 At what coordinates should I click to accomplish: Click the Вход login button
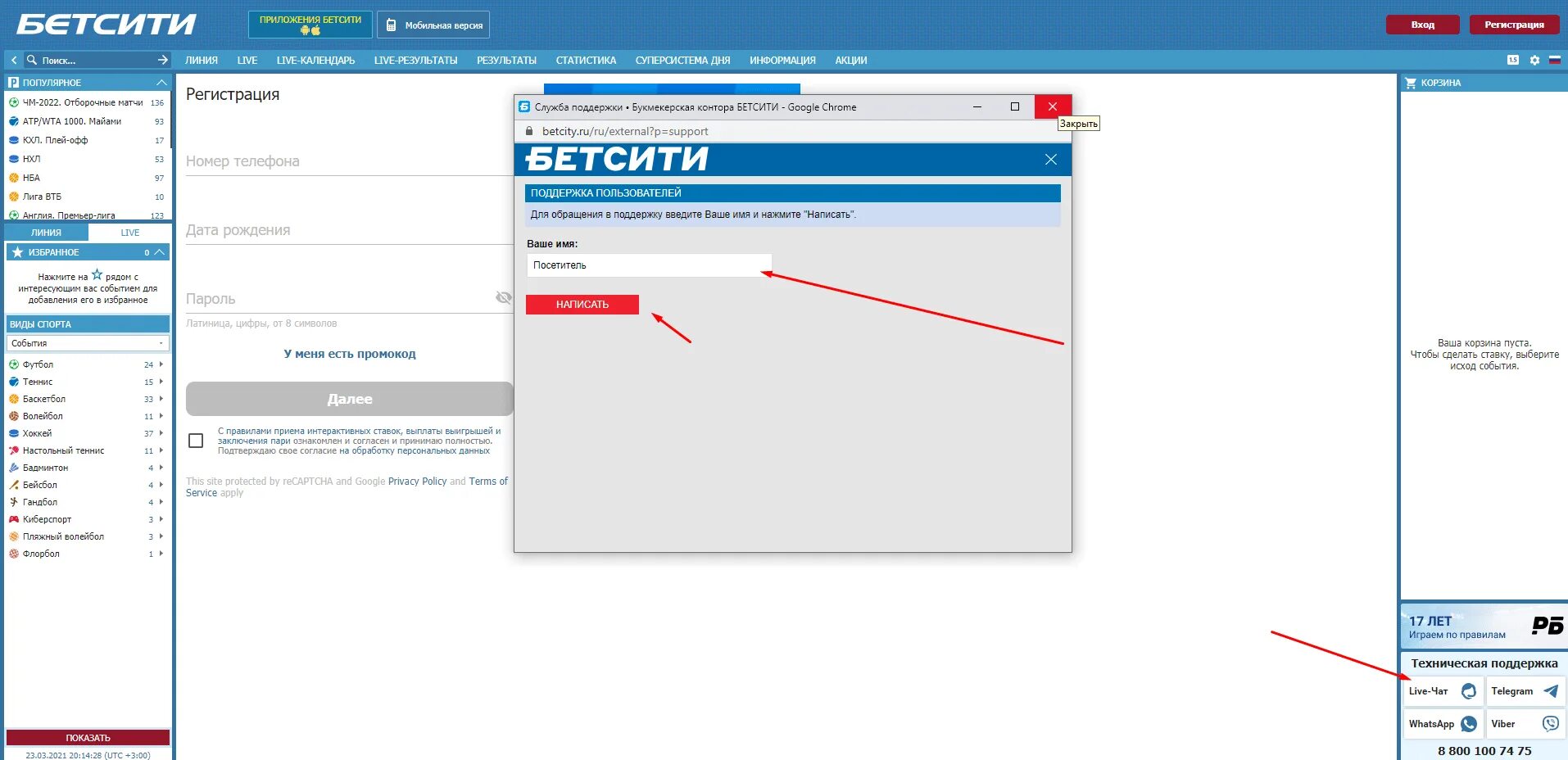point(1422,25)
